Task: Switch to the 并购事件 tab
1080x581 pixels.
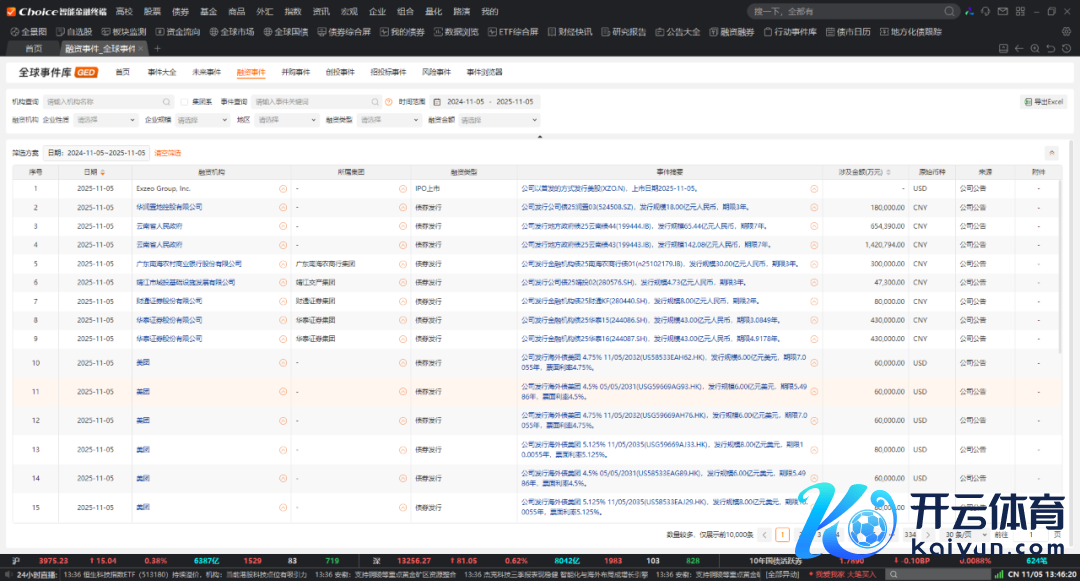Action: point(295,72)
